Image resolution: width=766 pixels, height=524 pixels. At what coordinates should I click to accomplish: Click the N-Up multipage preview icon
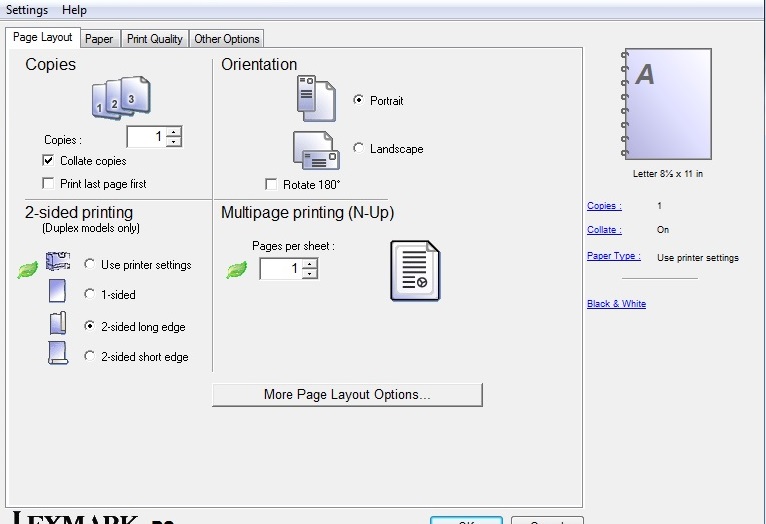[415, 271]
